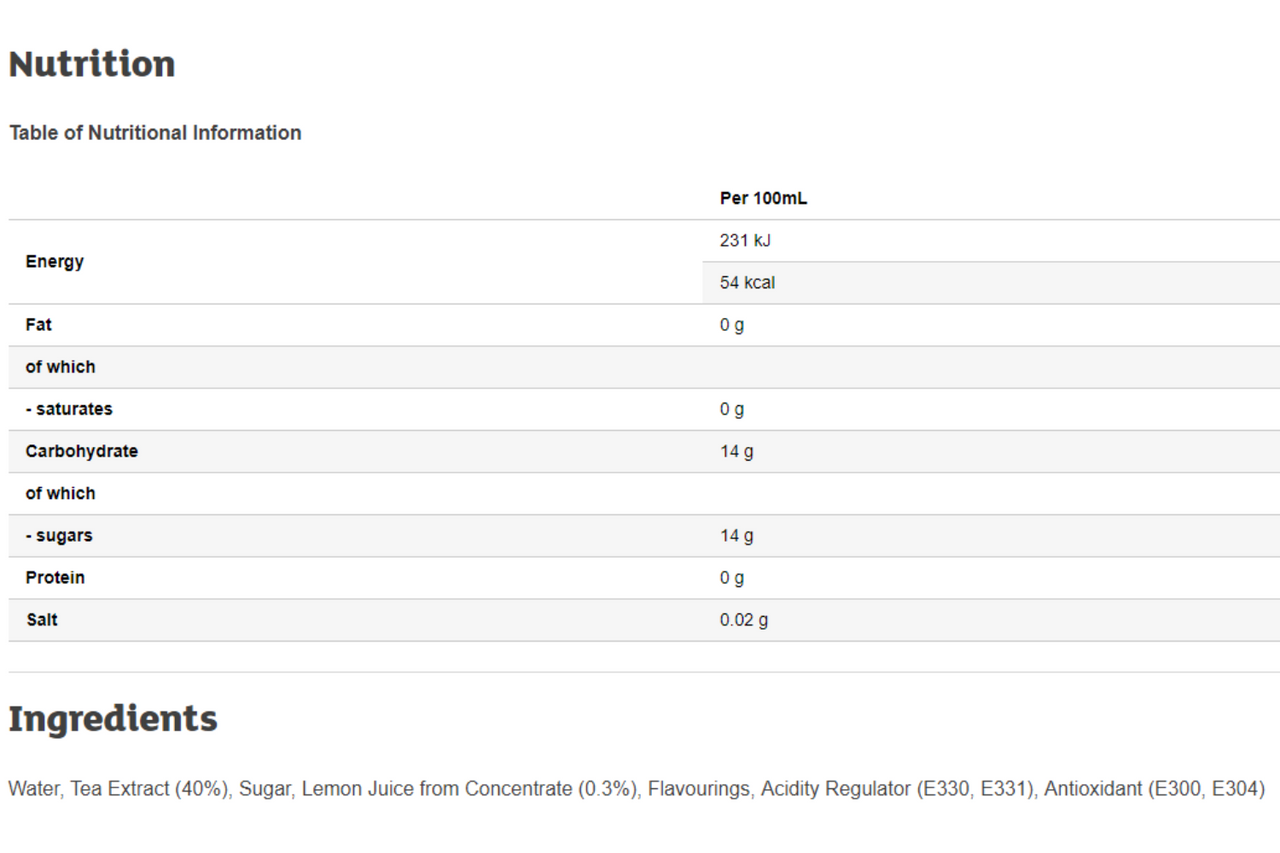Click the Fat 0 g value
This screenshot has height=853, width=1280.
point(732,325)
